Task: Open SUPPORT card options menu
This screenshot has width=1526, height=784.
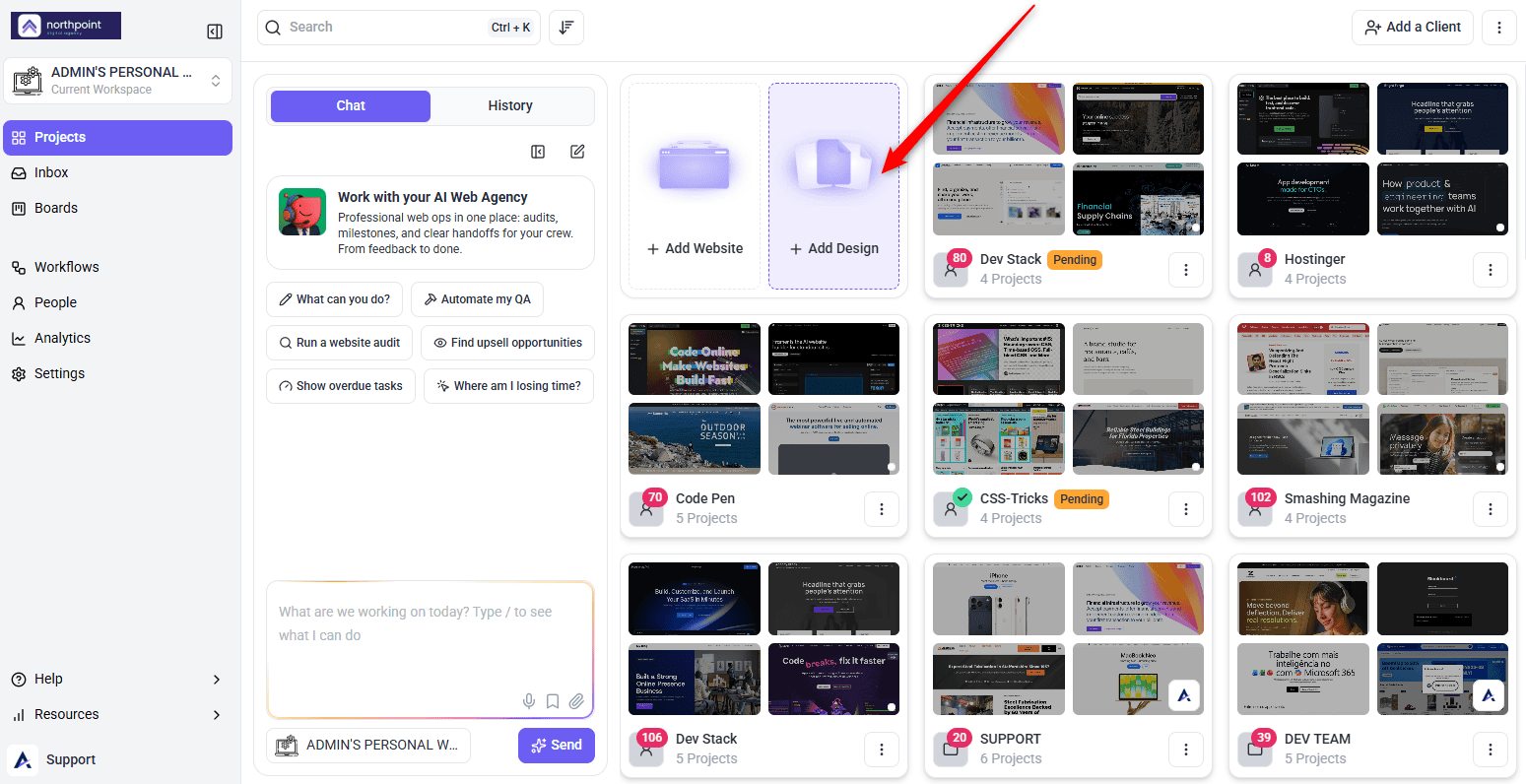Action: coord(1186,750)
